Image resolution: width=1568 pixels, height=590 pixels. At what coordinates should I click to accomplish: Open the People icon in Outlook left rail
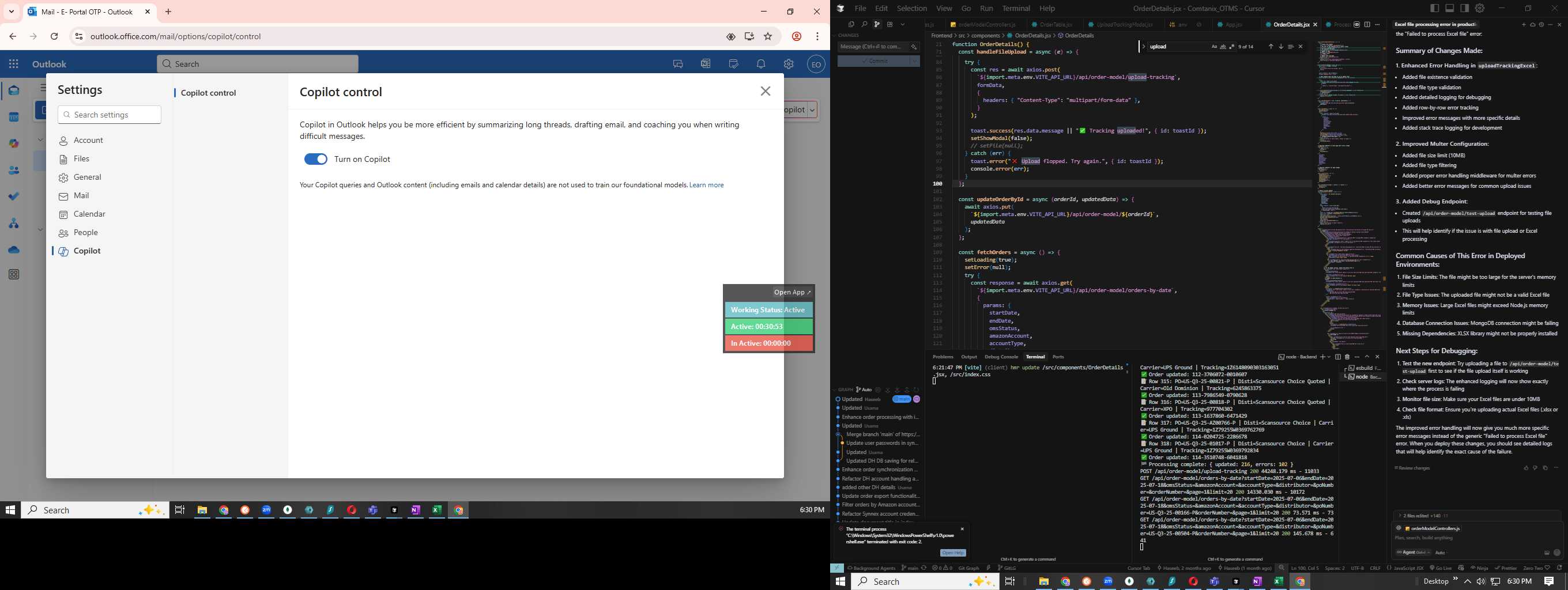click(x=14, y=171)
